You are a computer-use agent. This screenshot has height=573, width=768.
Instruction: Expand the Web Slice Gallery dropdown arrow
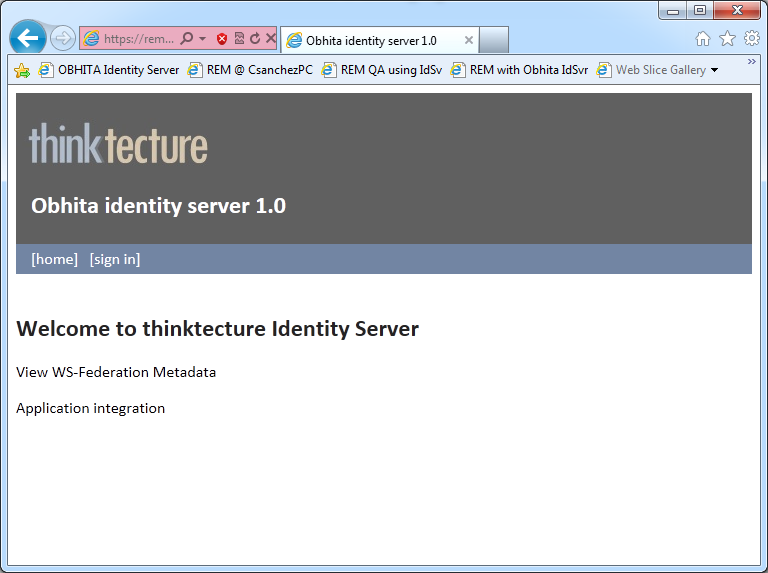click(x=715, y=70)
